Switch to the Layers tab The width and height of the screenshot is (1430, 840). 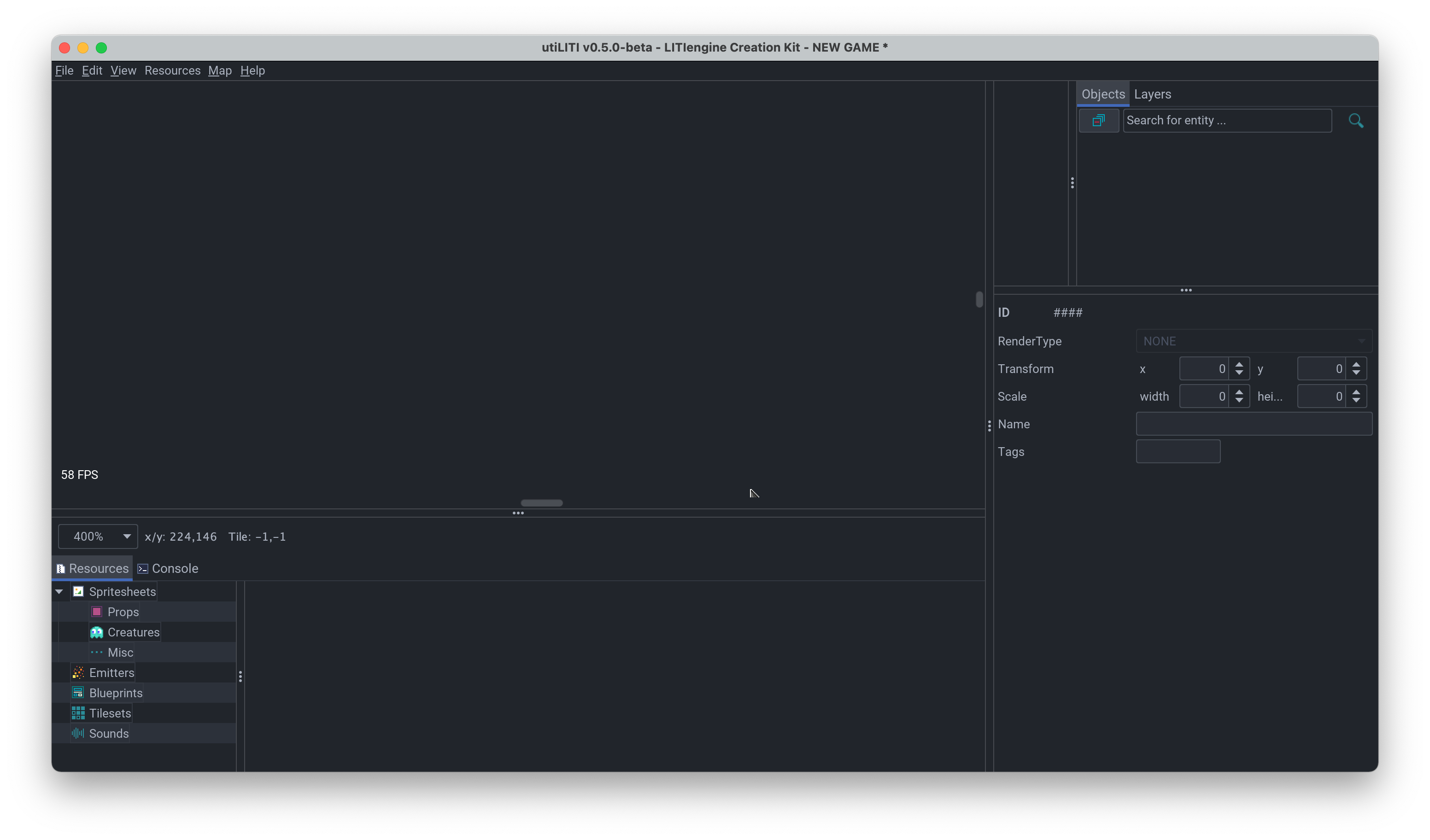1152,94
